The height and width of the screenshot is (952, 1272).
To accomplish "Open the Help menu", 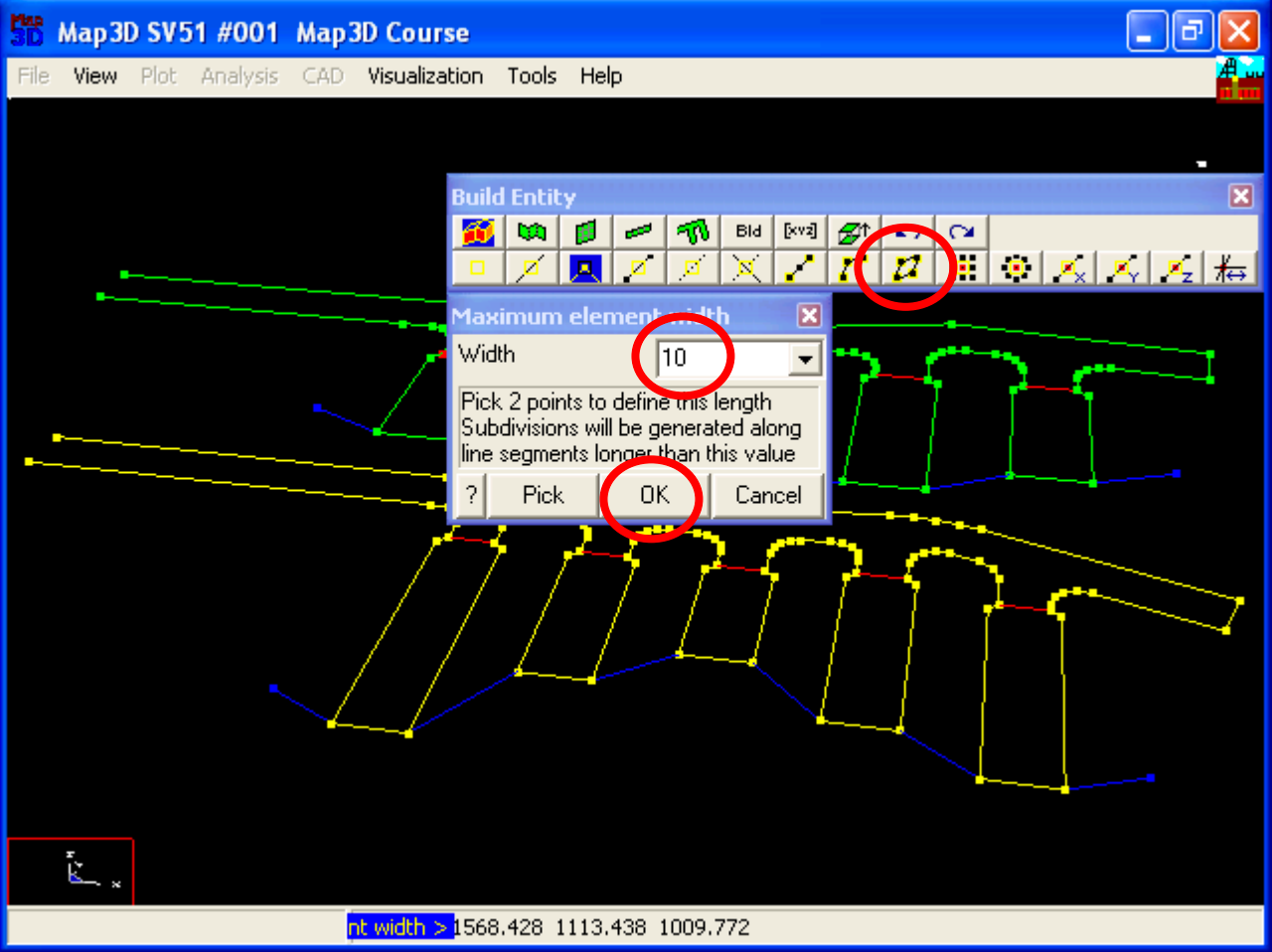I will coord(601,76).
